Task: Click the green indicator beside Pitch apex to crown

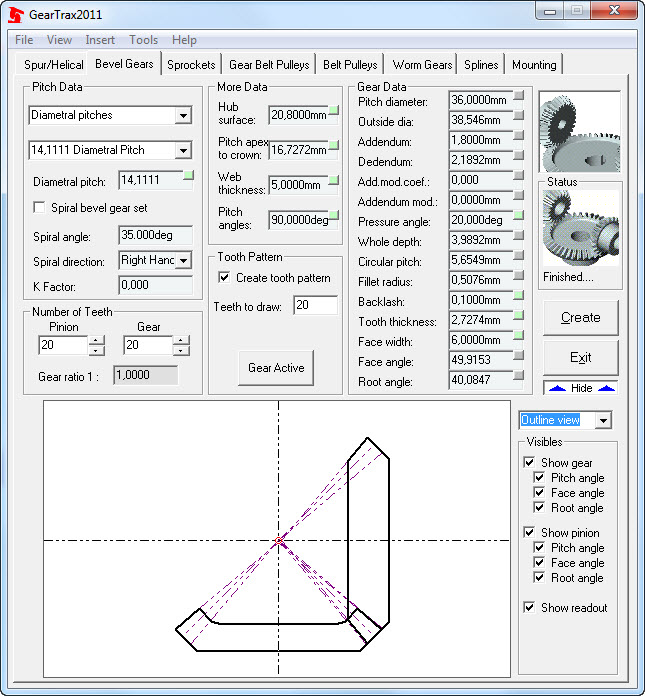Action: pos(333,145)
